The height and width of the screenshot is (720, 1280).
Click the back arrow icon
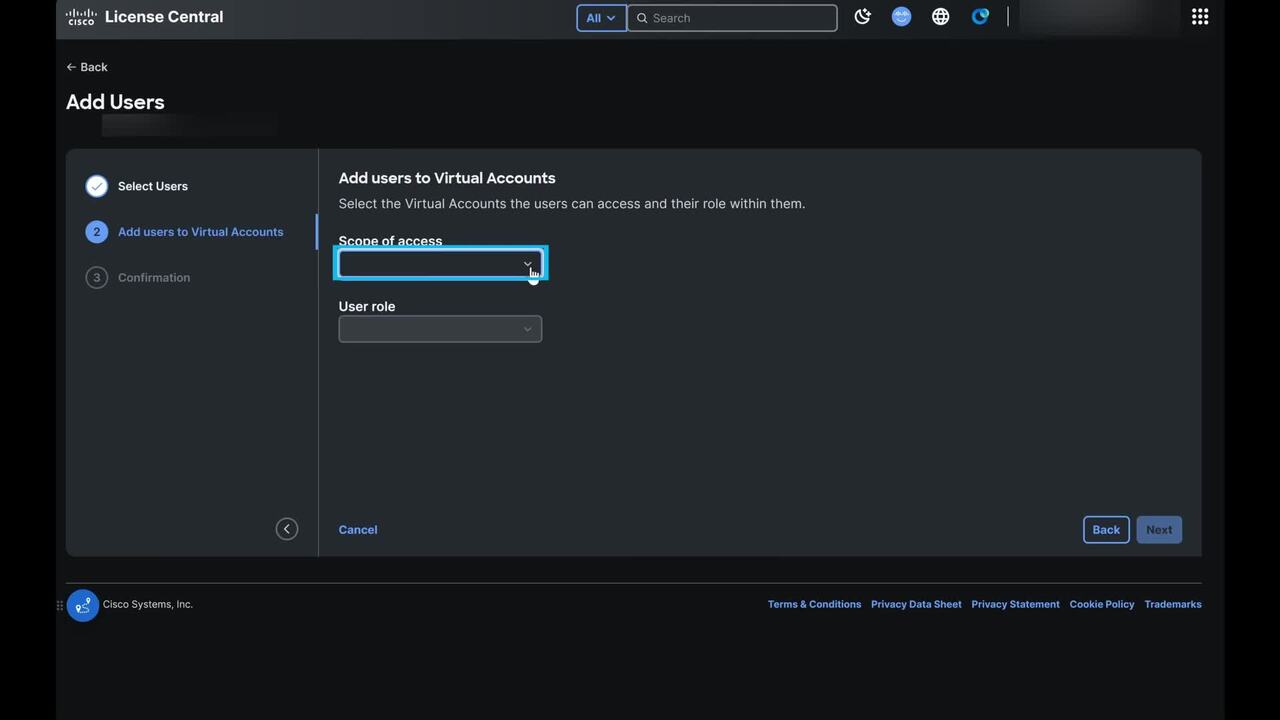pyautogui.click(x=71, y=67)
